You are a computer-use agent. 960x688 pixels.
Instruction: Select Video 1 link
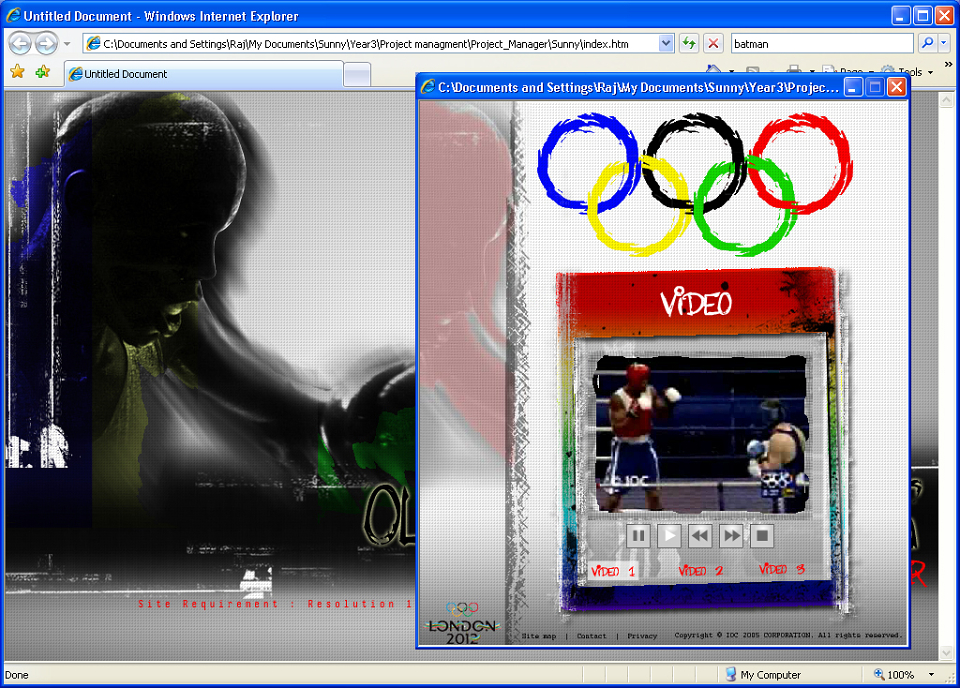[613, 571]
